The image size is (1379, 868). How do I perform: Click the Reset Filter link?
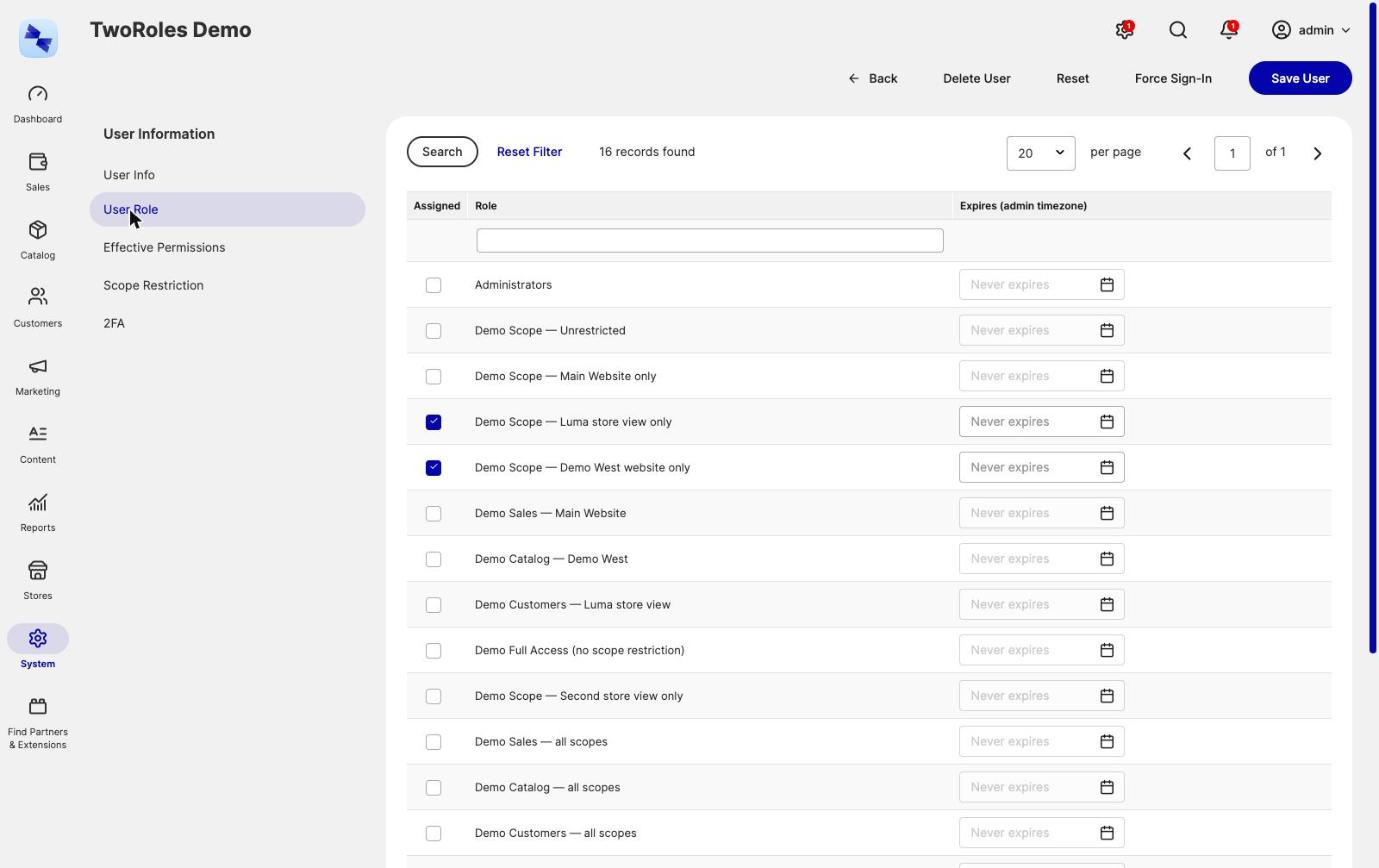(x=529, y=152)
